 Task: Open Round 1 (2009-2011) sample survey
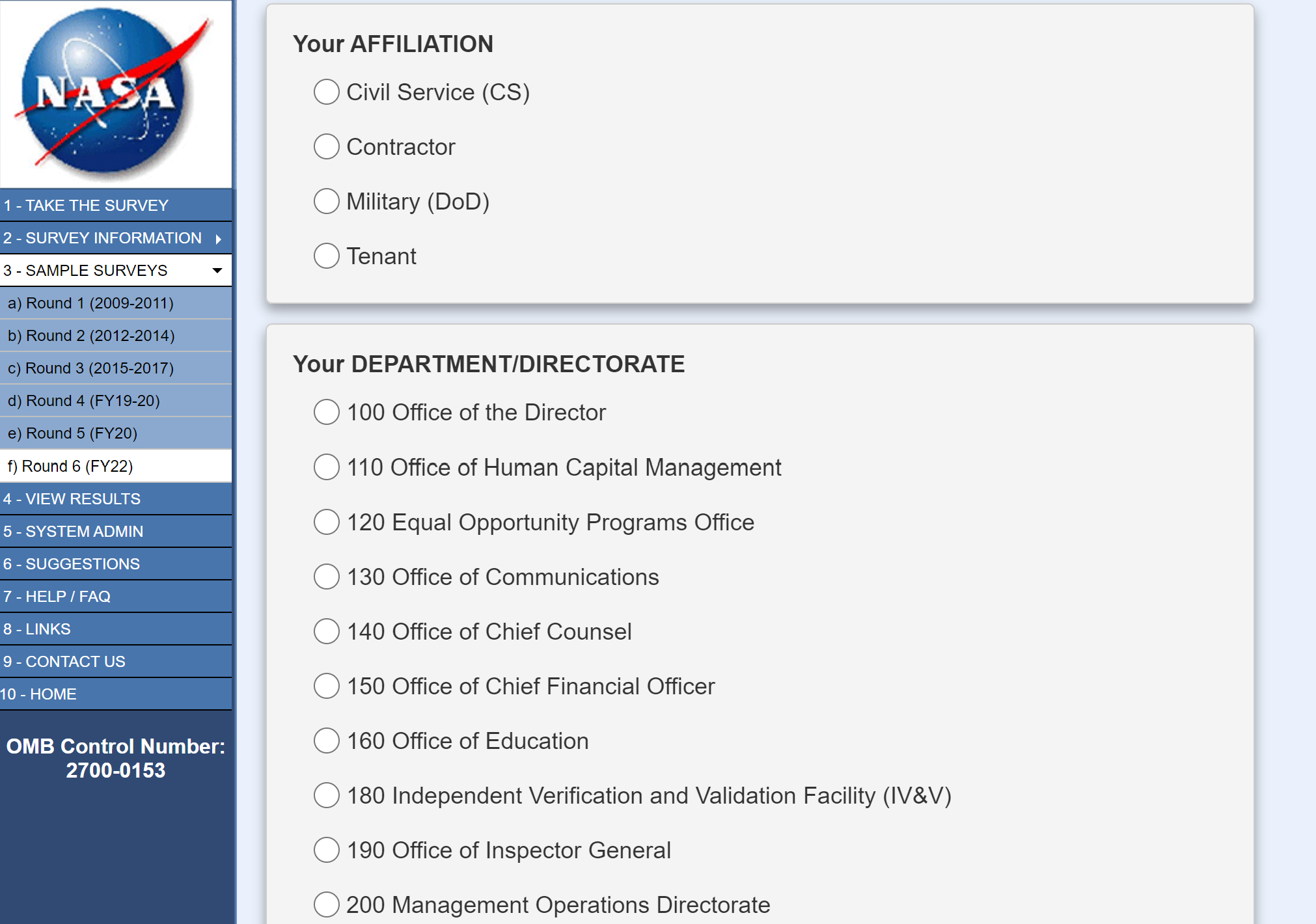click(x=90, y=303)
